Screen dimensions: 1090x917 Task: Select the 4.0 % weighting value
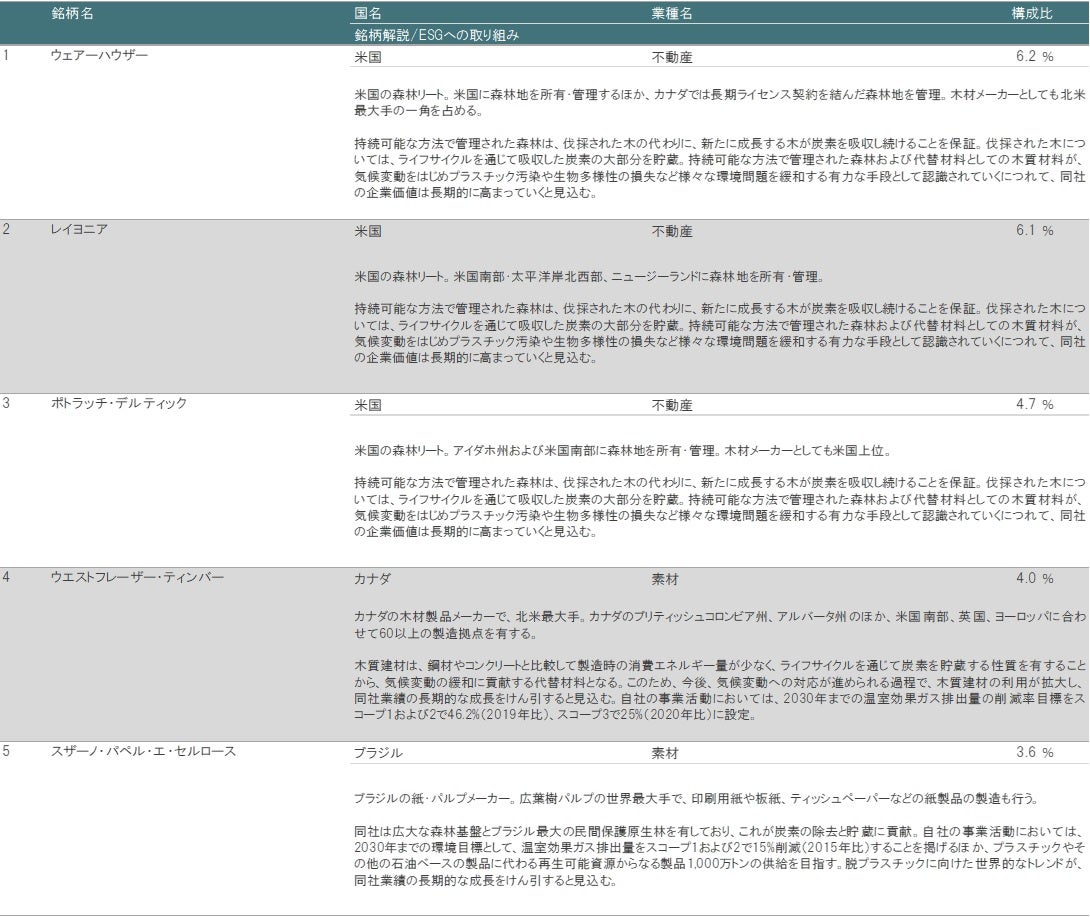point(1034,579)
